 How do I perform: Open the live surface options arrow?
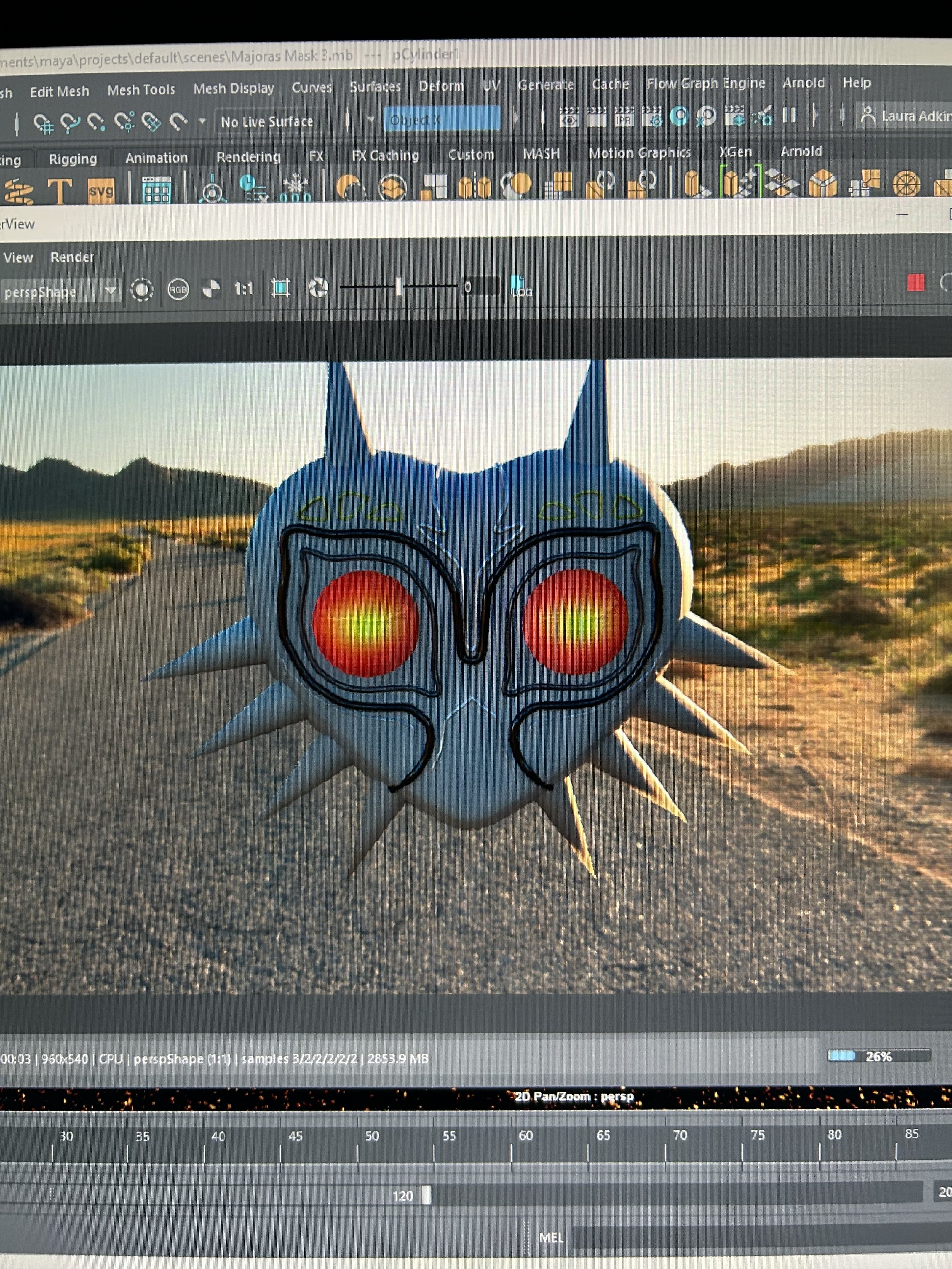pyautogui.click(x=202, y=121)
